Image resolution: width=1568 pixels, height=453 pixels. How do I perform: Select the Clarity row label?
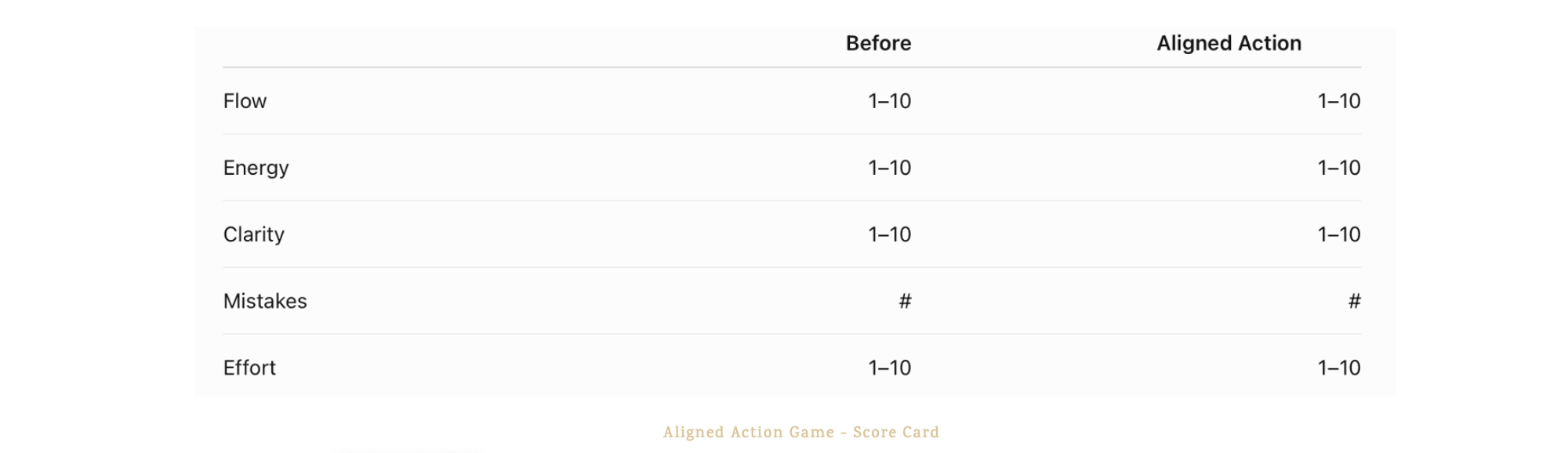coord(253,234)
